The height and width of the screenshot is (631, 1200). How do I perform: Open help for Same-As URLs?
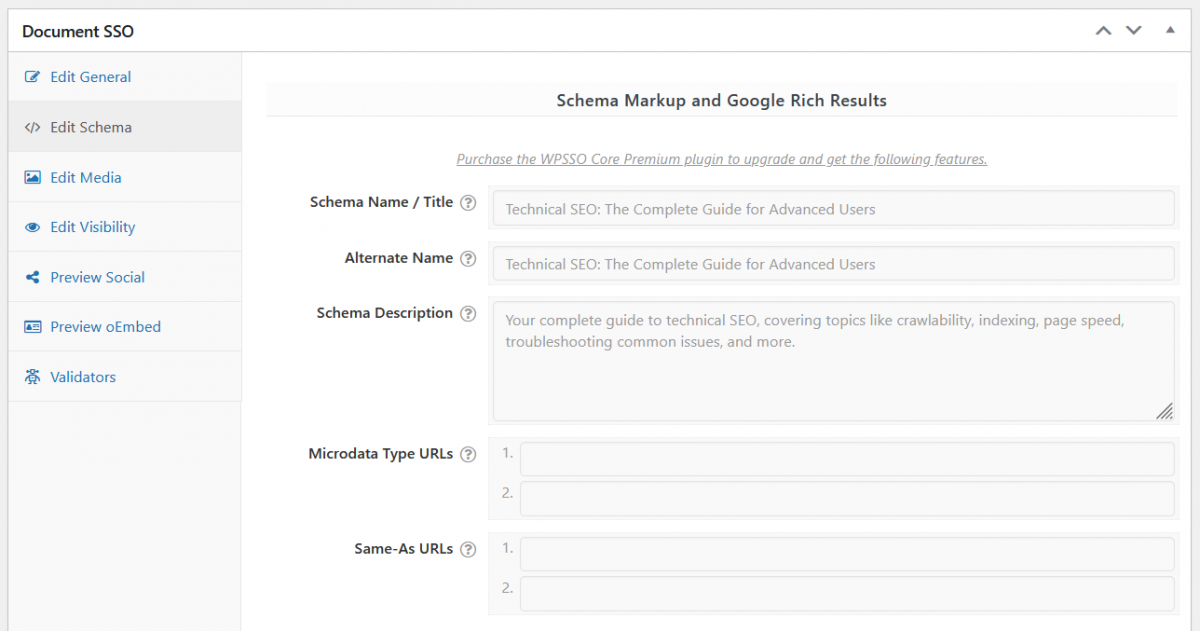tap(468, 549)
